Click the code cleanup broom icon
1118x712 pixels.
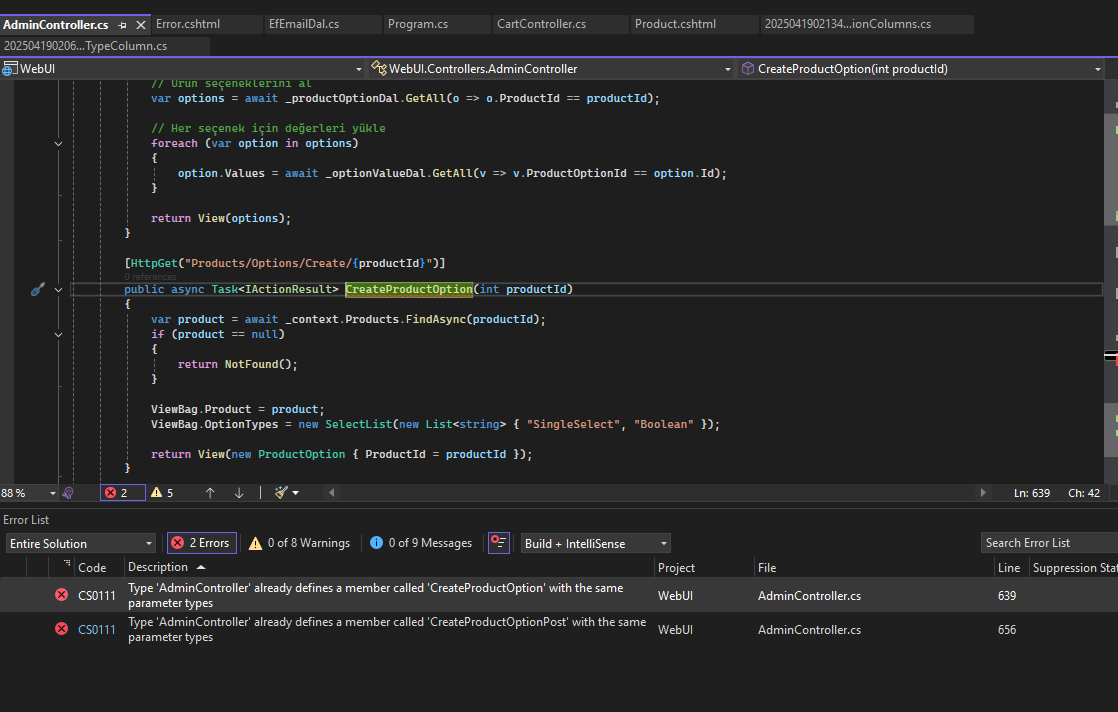pos(282,493)
